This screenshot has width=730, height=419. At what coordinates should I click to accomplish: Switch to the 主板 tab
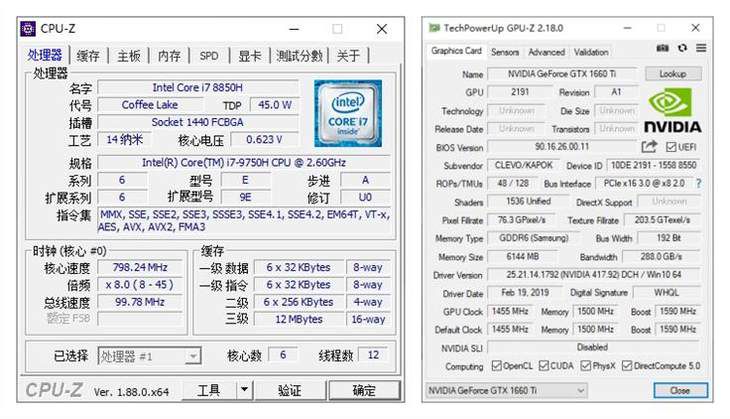click(x=128, y=56)
